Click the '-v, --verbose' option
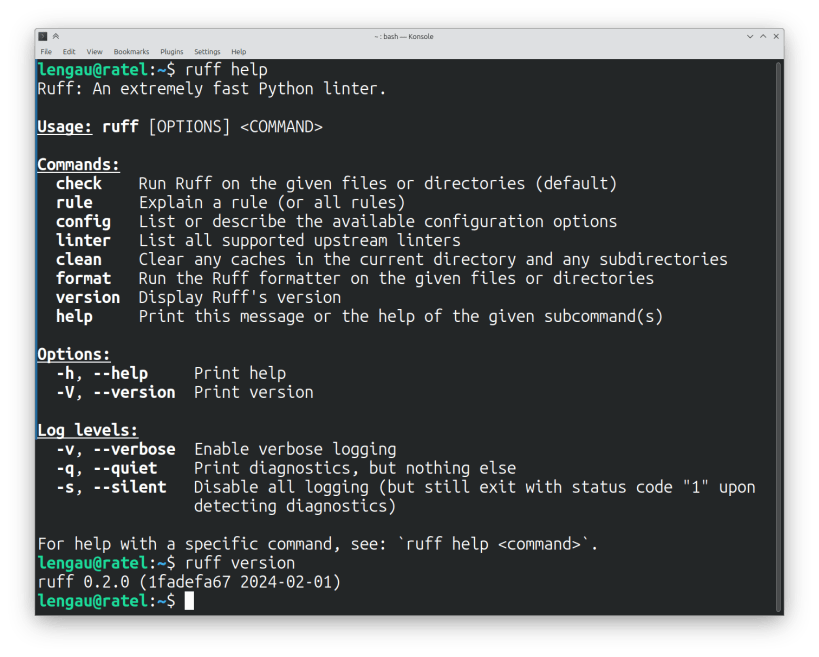 coord(115,450)
